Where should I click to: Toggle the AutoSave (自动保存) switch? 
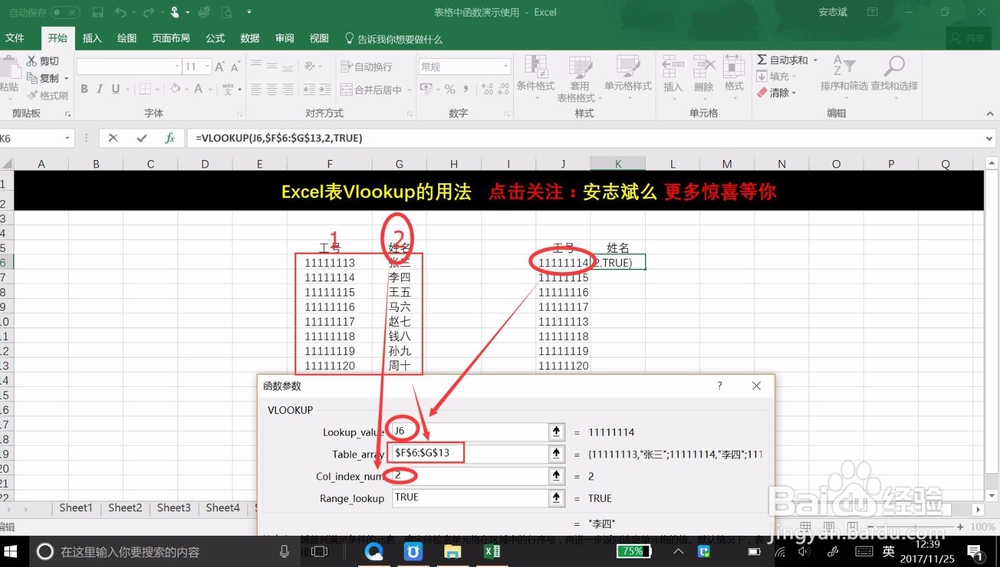[x=65, y=12]
